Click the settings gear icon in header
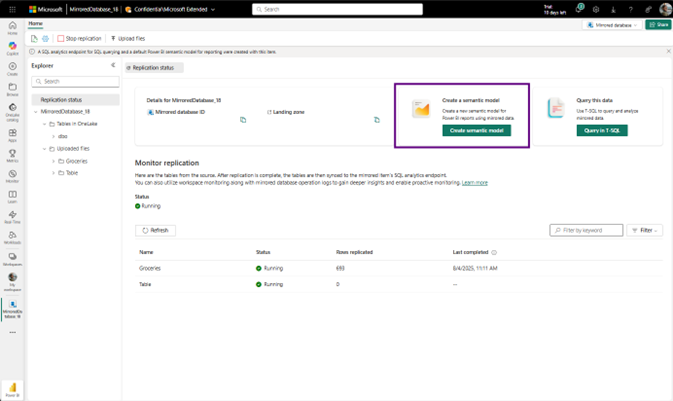The width and height of the screenshot is (673, 401). coord(595,9)
